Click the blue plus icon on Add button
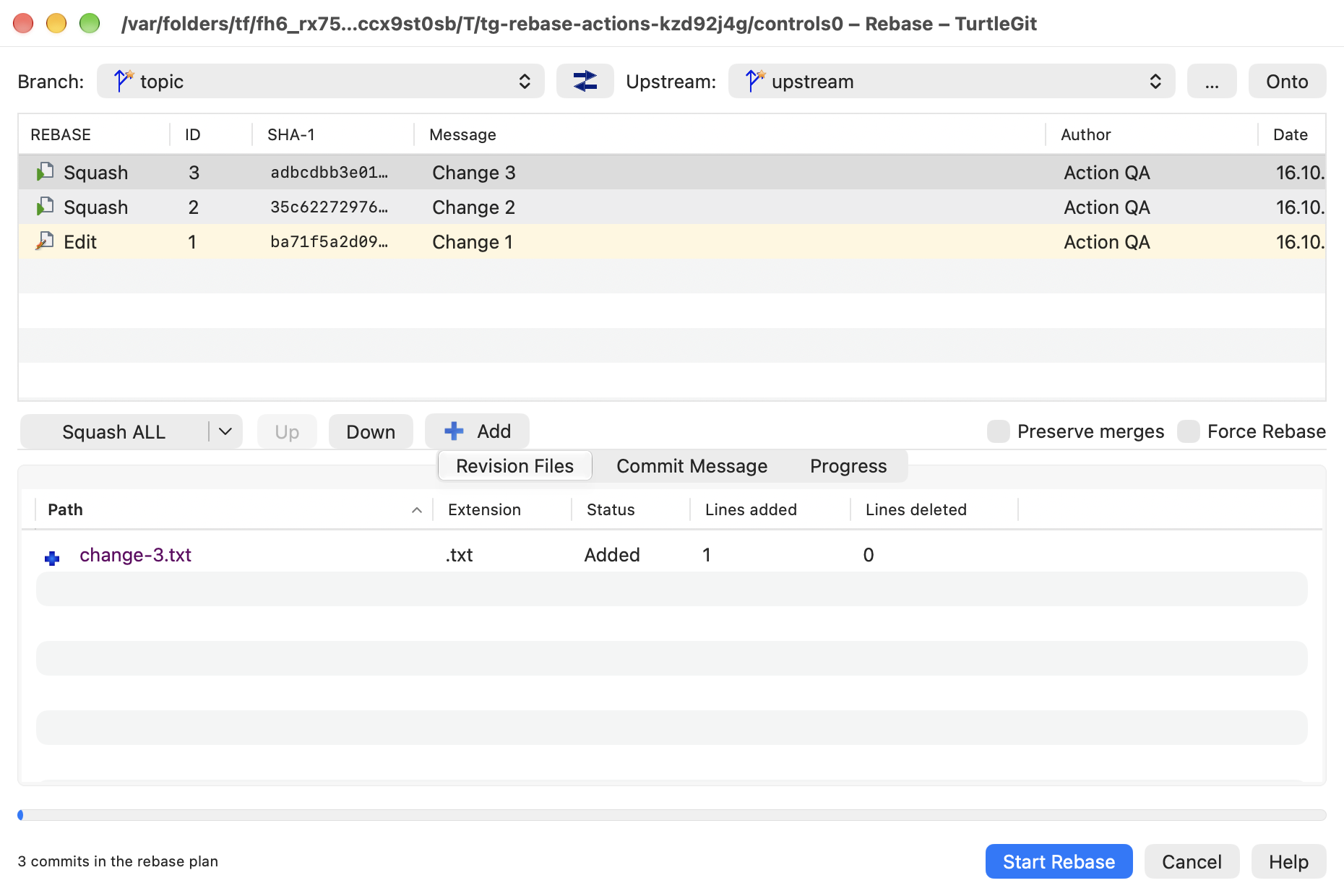 click(x=454, y=431)
